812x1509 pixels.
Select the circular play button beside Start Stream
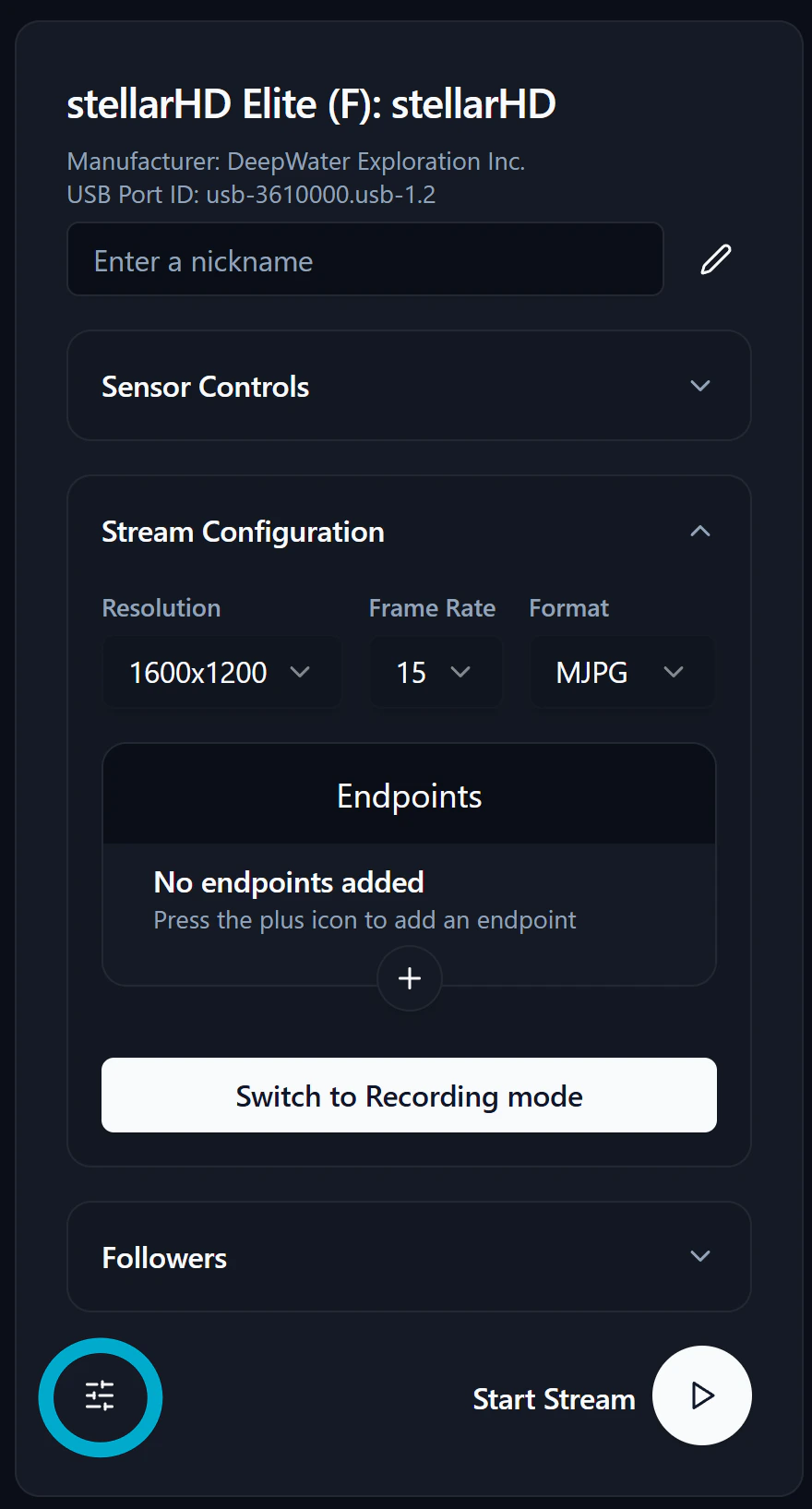[702, 1396]
